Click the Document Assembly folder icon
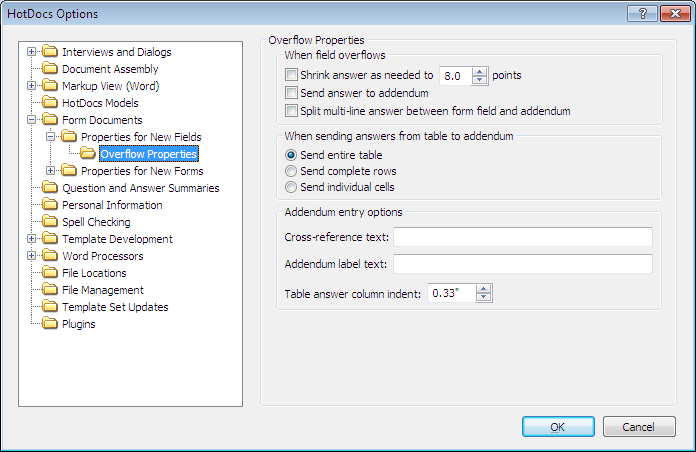Viewport: 696px width, 452px height. pyautogui.click(x=50, y=69)
